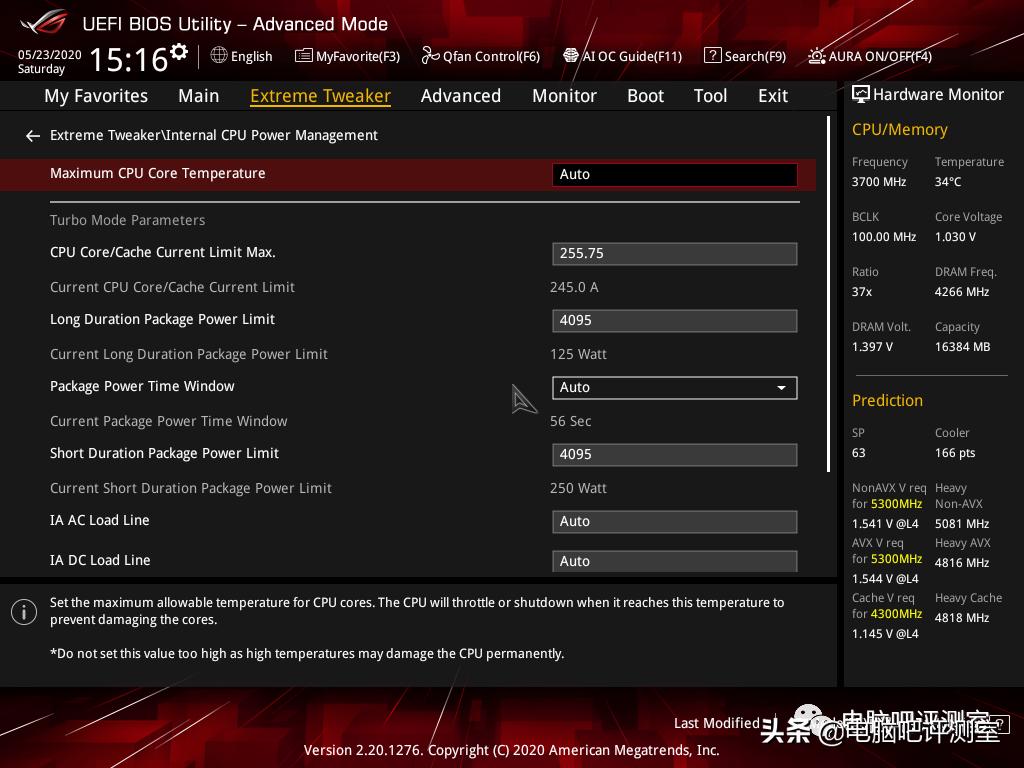
Task: Click the 16384 MB capacity value
Action: [962, 347]
